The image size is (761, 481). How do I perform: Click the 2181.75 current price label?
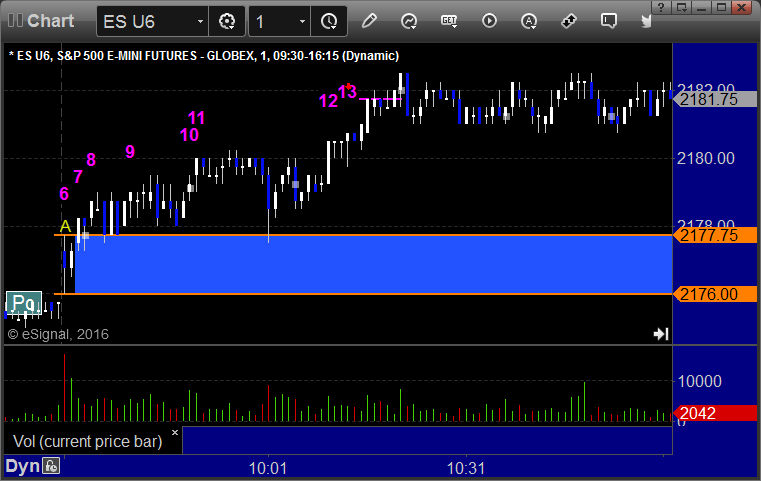pyautogui.click(x=715, y=99)
